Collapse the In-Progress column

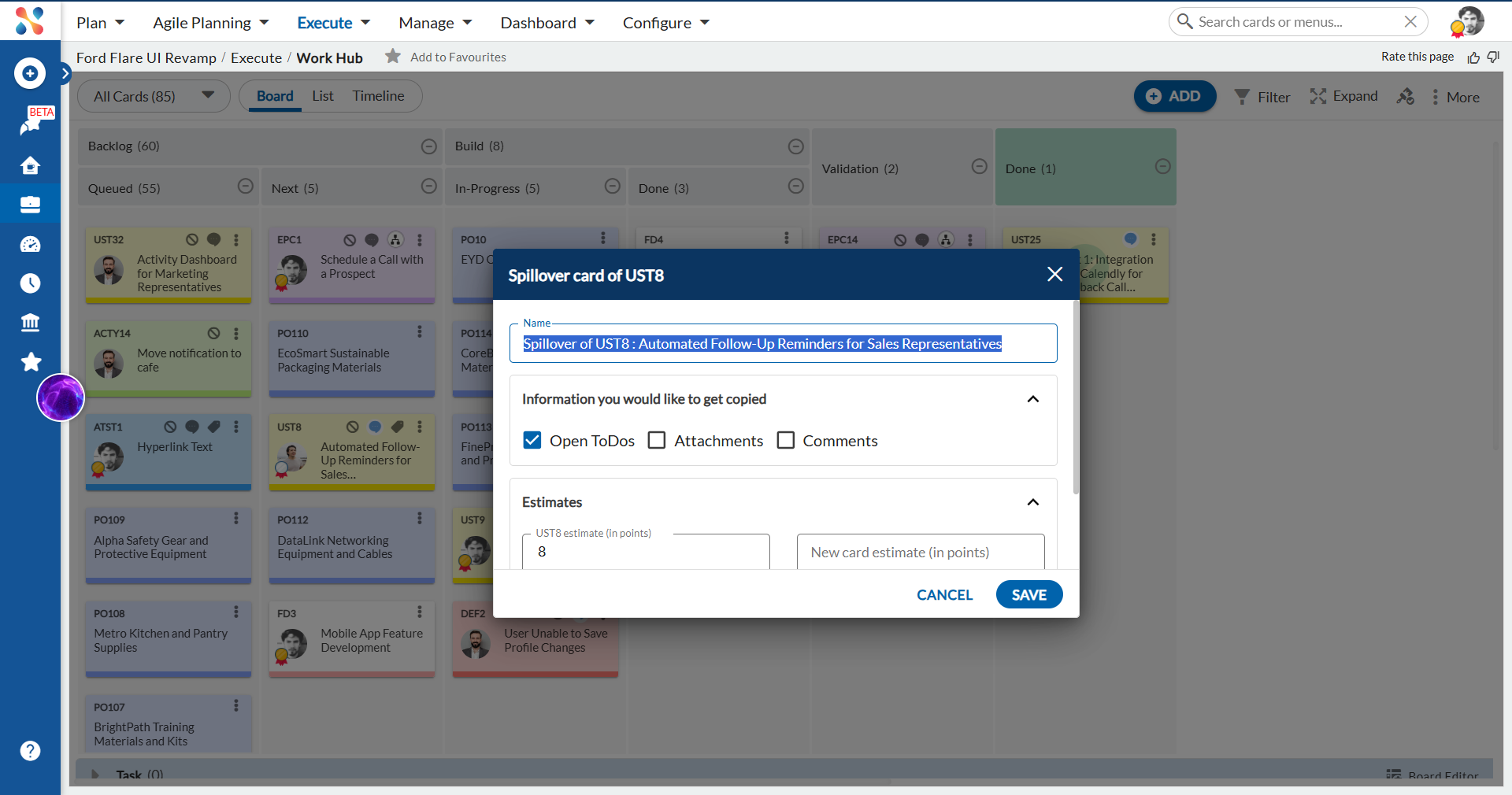coord(613,186)
